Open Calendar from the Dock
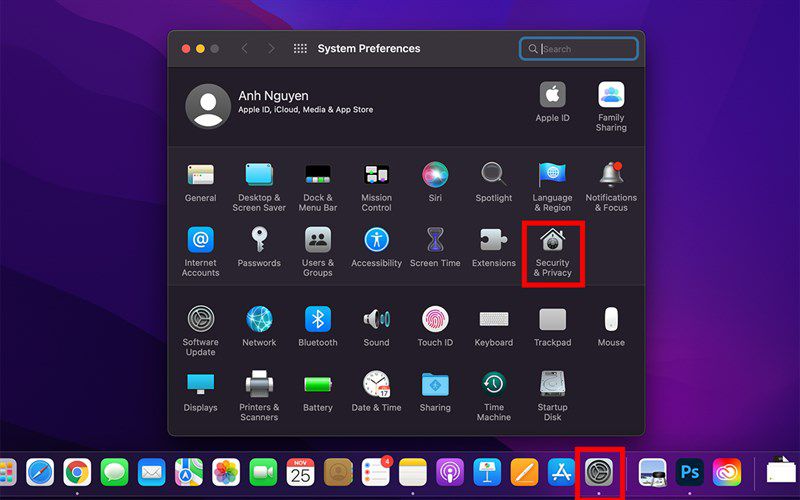The width and height of the screenshot is (800, 500). tap(301, 472)
